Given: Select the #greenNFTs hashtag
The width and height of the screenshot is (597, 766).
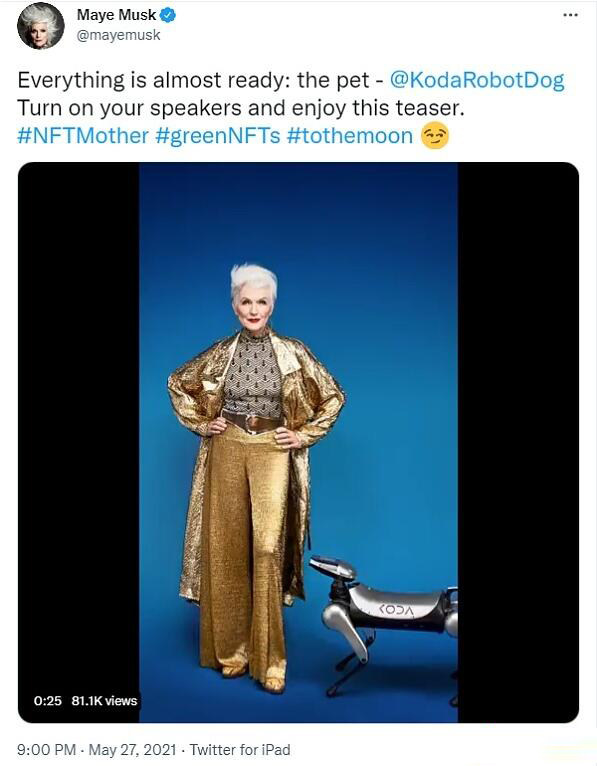Looking at the screenshot, I should pos(218,136).
